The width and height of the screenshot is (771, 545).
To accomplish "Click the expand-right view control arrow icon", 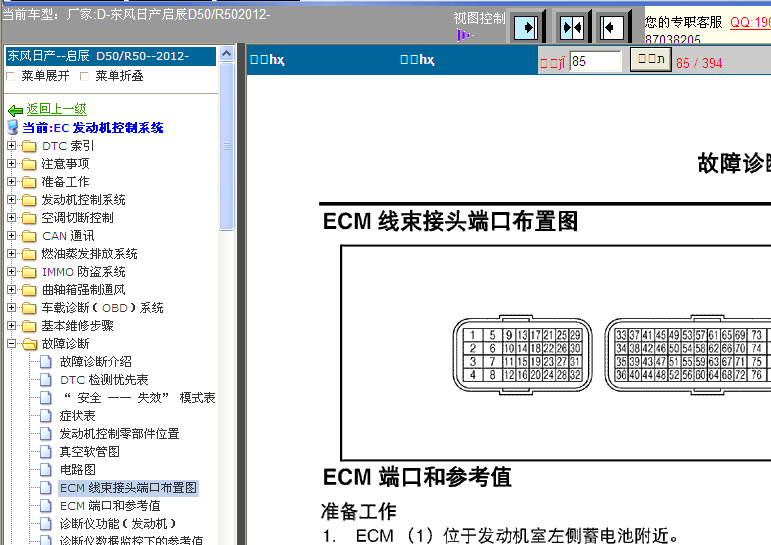I will [x=526, y=27].
